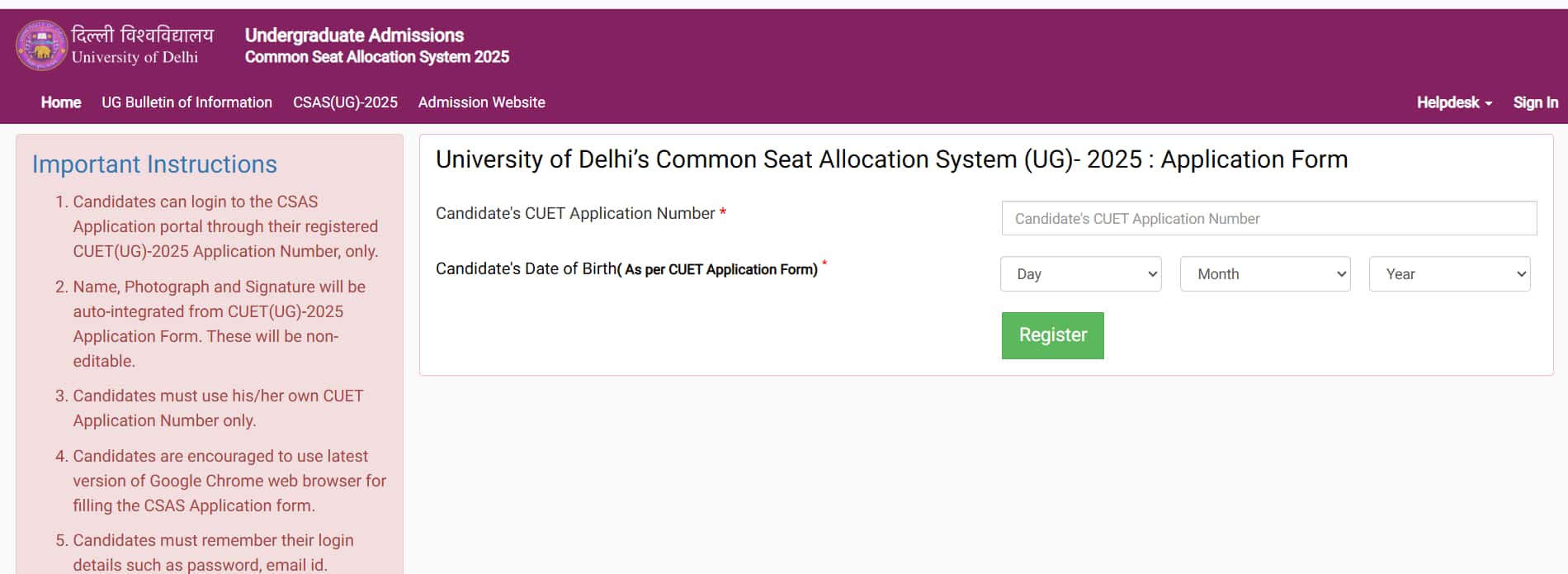Click the Undergraduate Admissions header title
Image resolution: width=1568 pixels, height=574 pixels.
tap(354, 35)
